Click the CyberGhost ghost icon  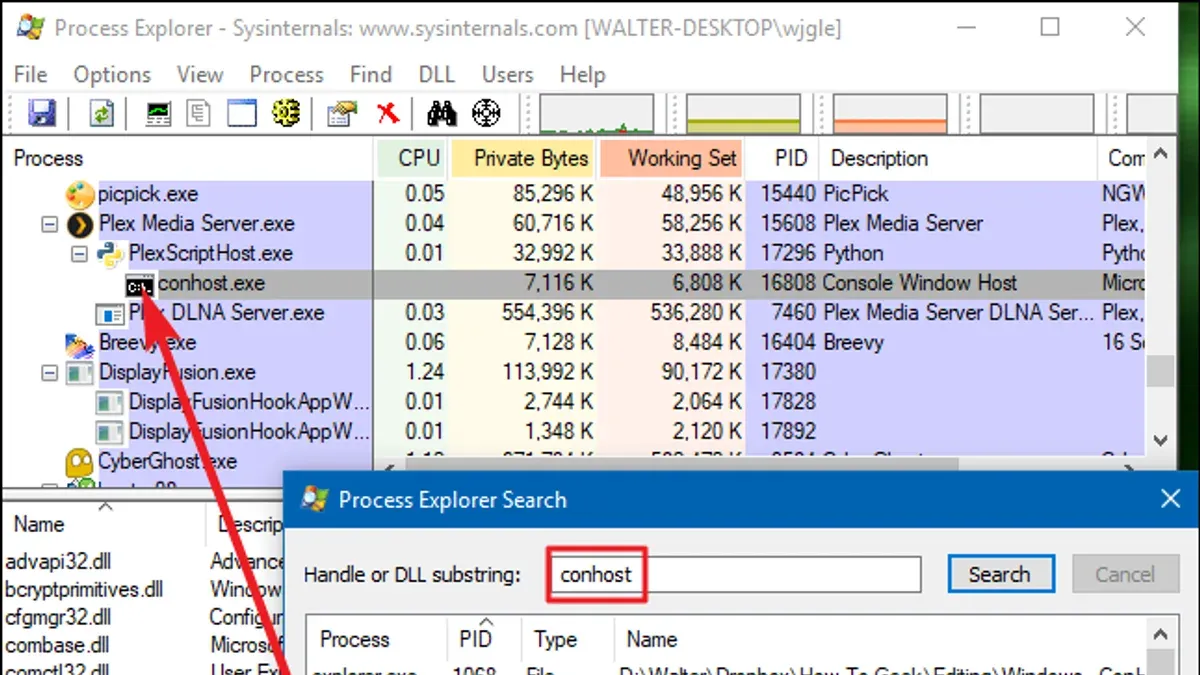[x=80, y=462]
